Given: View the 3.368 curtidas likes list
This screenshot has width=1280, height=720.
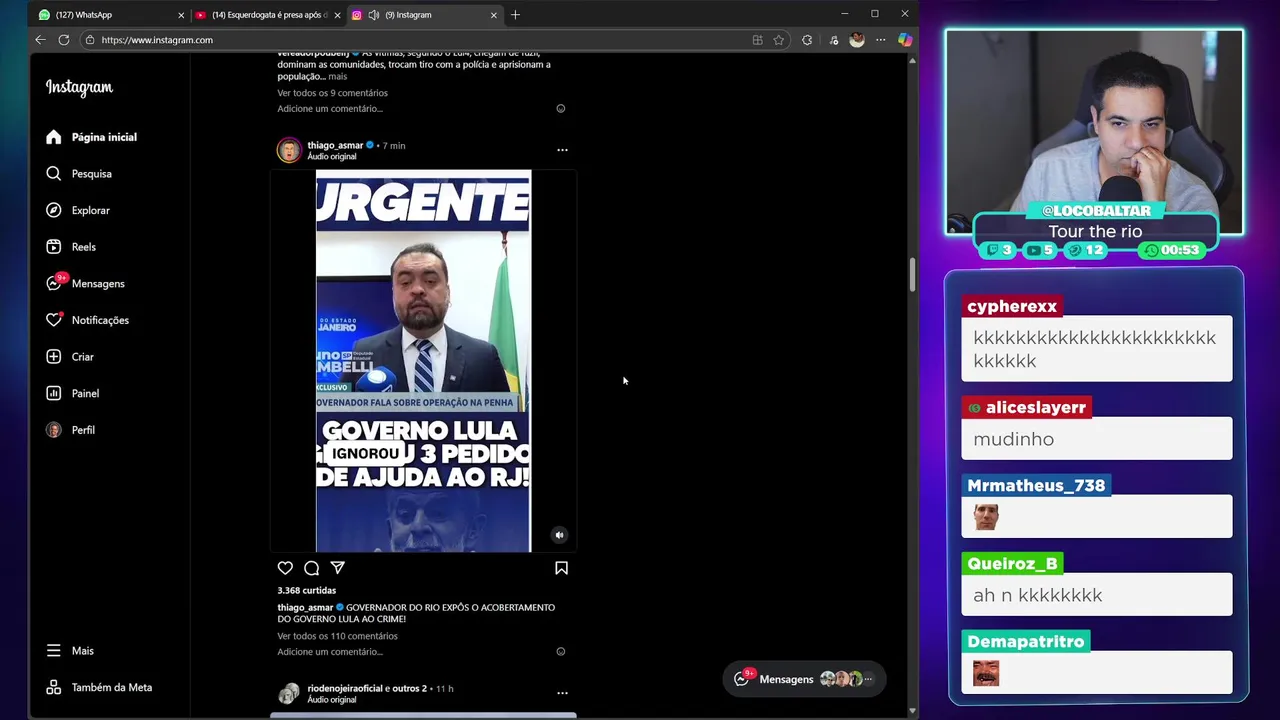Looking at the screenshot, I should point(306,590).
